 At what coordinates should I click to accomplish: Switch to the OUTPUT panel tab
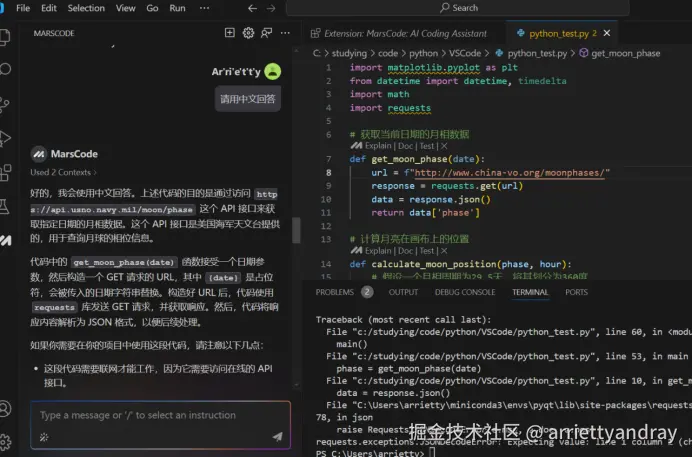403,292
